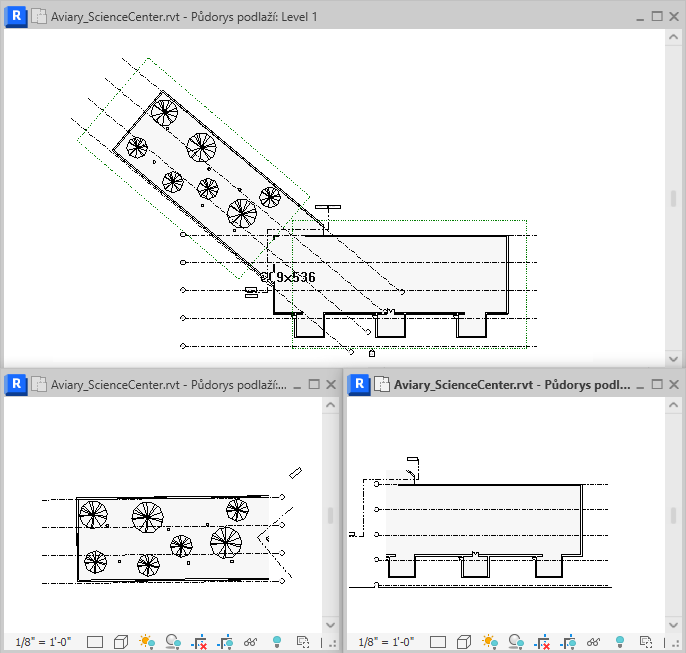
Task: Toggle Sun Path in bottom-right view
Action: click(x=490, y=642)
